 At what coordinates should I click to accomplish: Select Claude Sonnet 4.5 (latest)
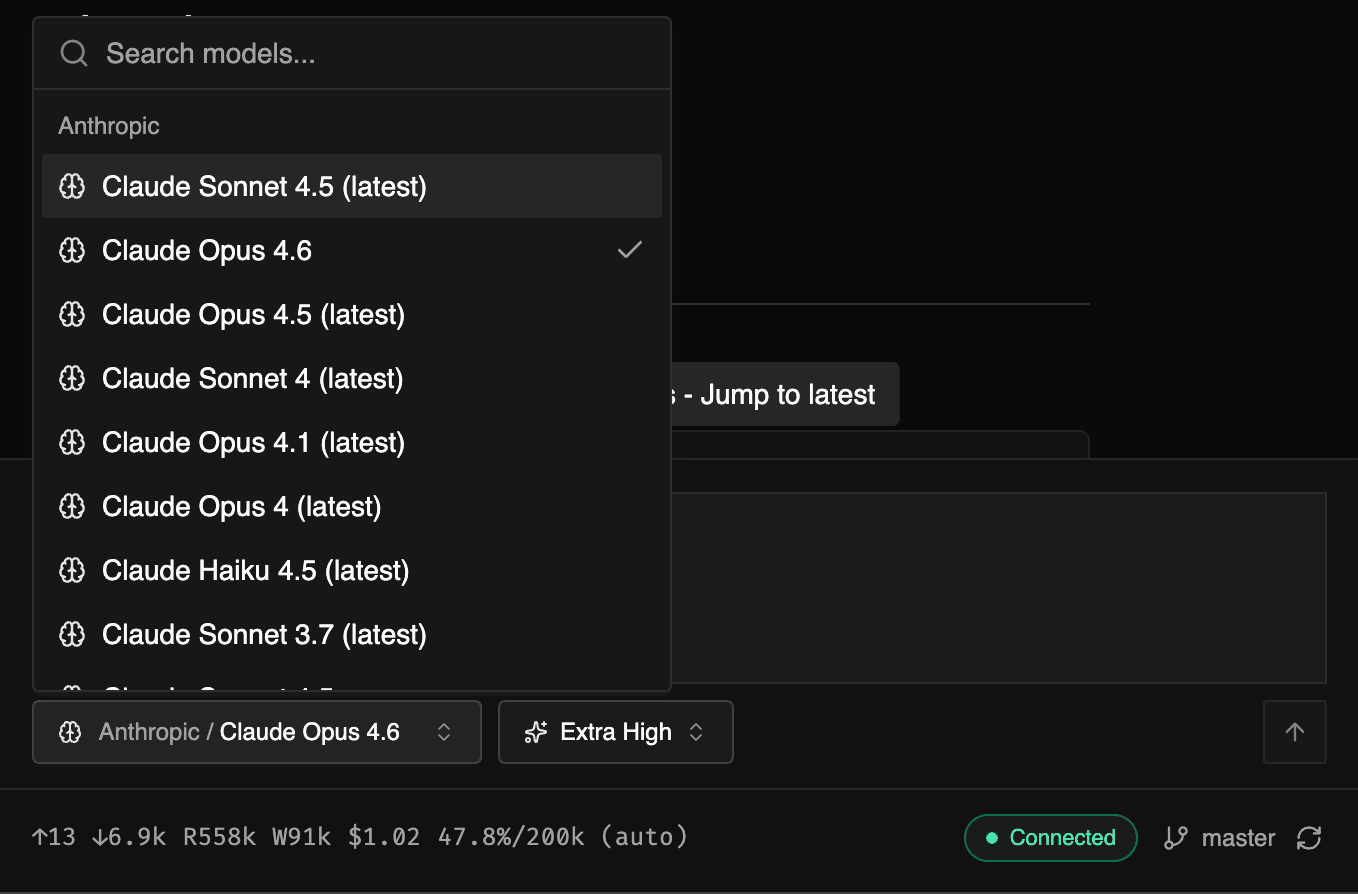264,187
